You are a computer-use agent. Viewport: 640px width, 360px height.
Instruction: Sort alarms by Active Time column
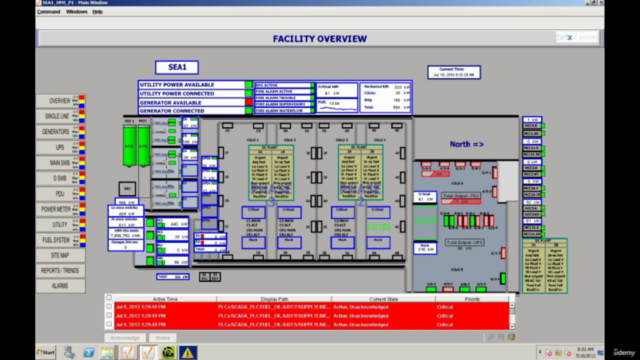point(165,299)
